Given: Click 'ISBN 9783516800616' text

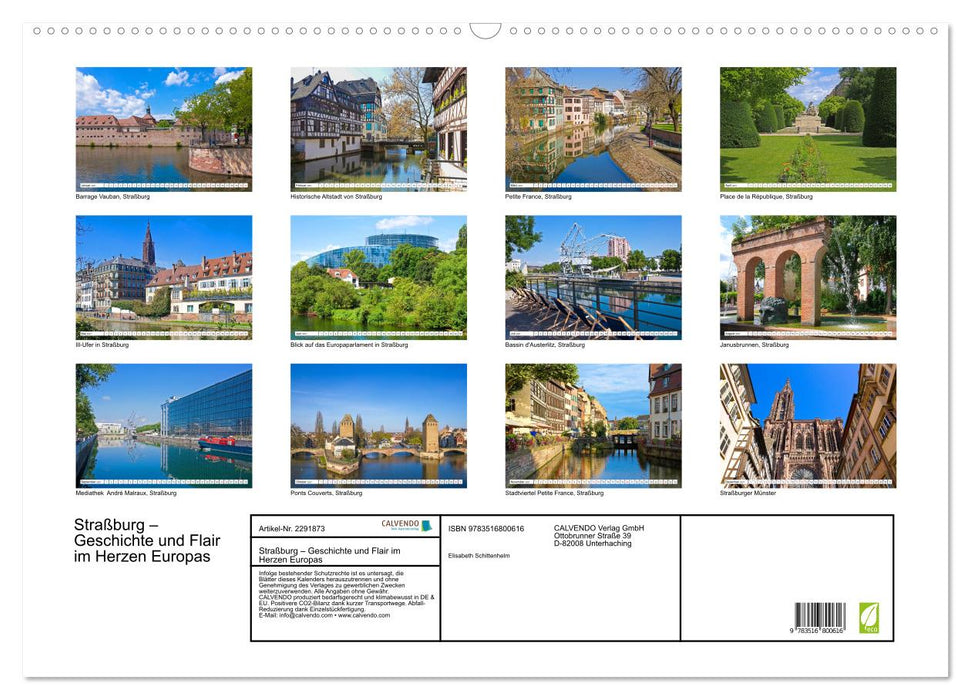Looking at the screenshot, I should (486, 528).
